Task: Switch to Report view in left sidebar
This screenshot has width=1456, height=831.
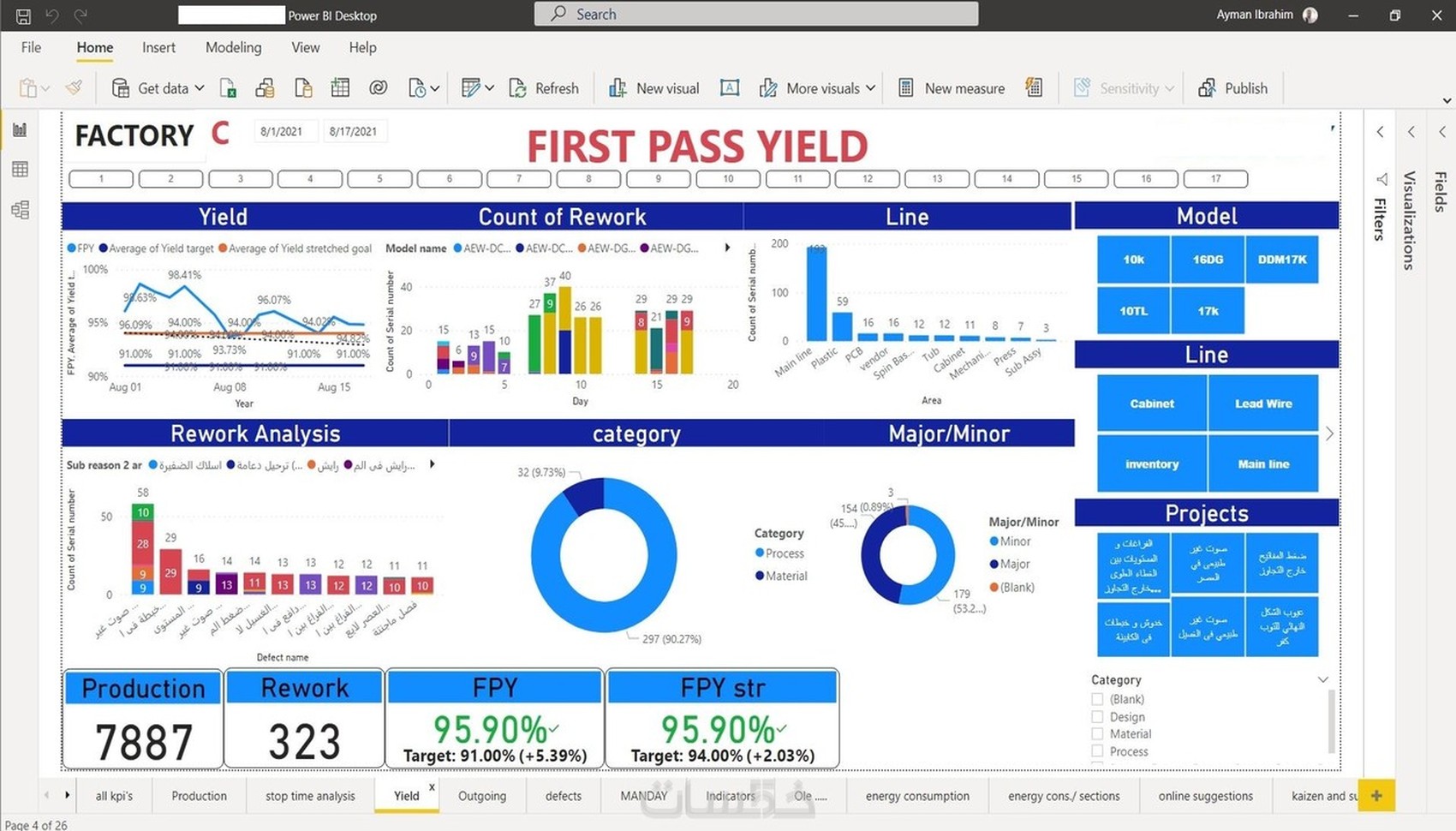Action: point(20,130)
